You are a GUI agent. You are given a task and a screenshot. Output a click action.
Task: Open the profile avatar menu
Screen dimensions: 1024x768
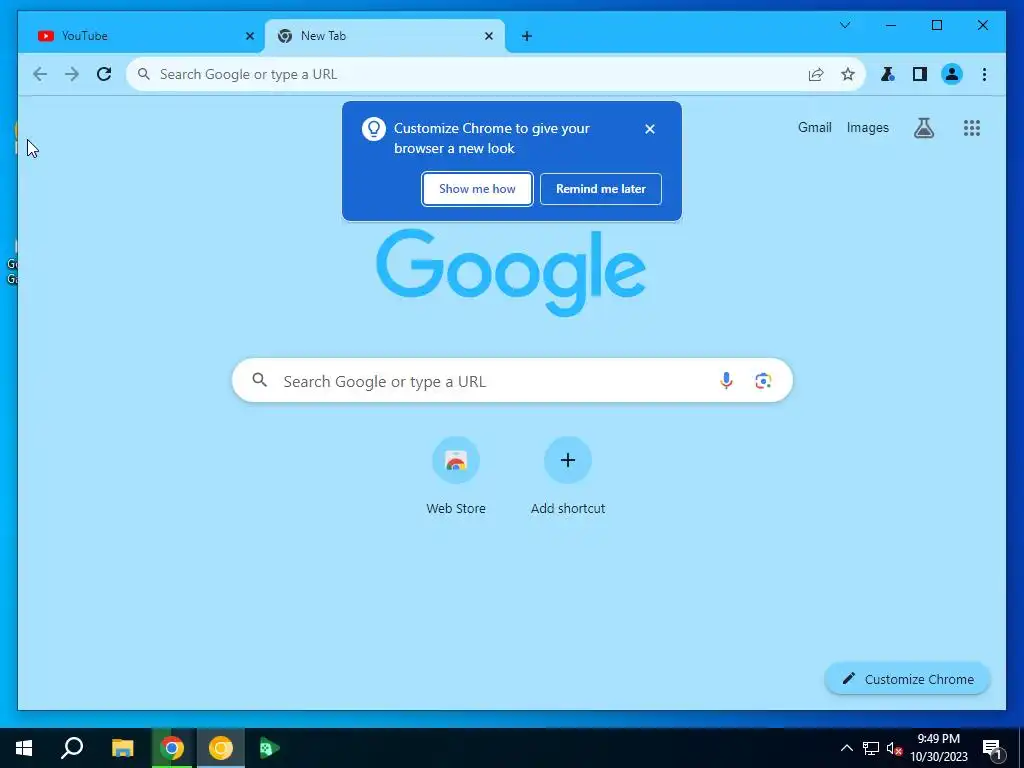pyautogui.click(x=952, y=74)
